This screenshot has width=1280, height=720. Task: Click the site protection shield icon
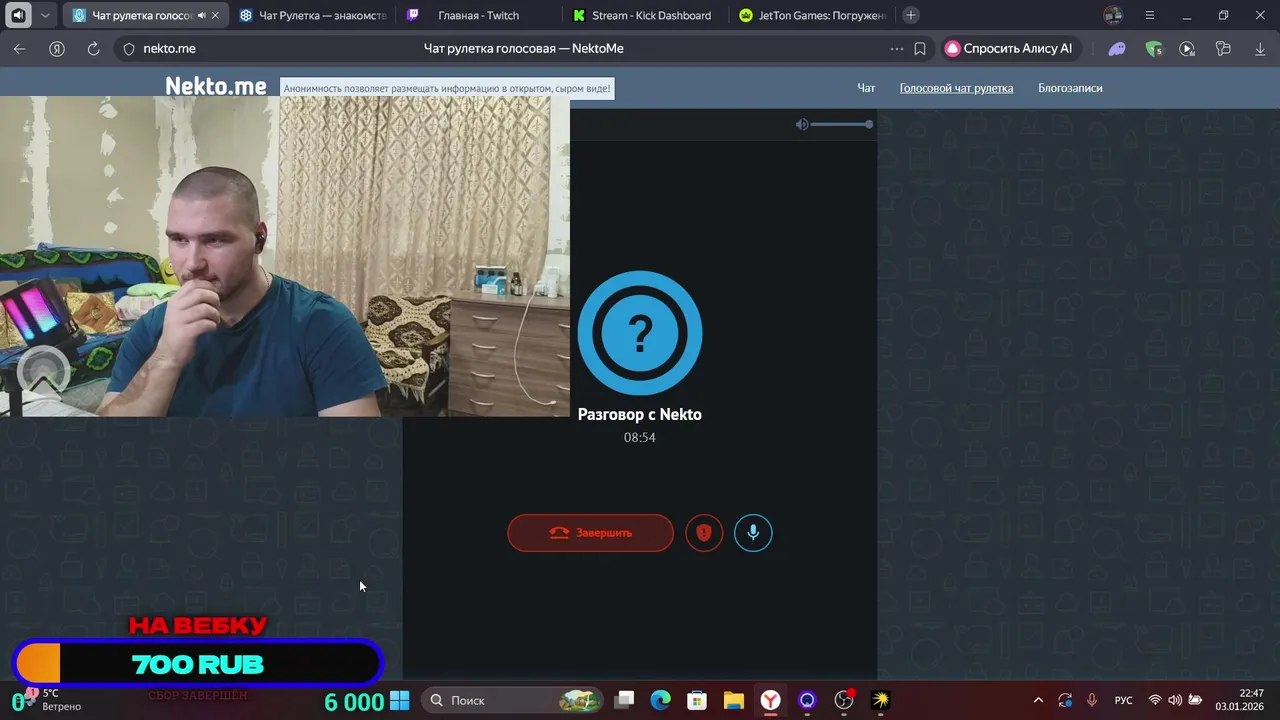(128, 48)
